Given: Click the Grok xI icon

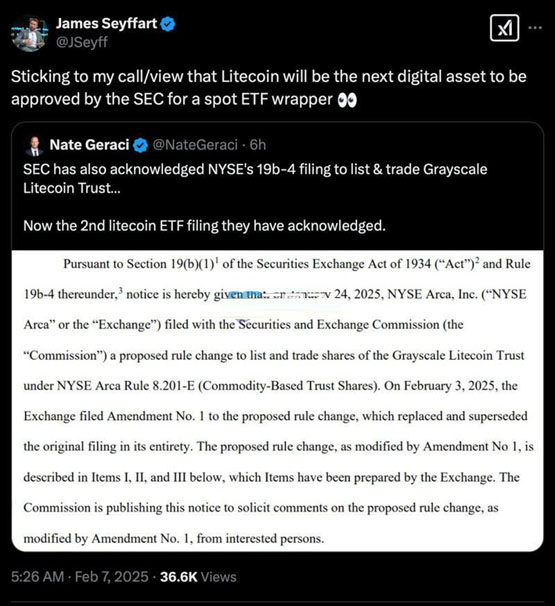Looking at the screenshot, I should click(504, 28).
